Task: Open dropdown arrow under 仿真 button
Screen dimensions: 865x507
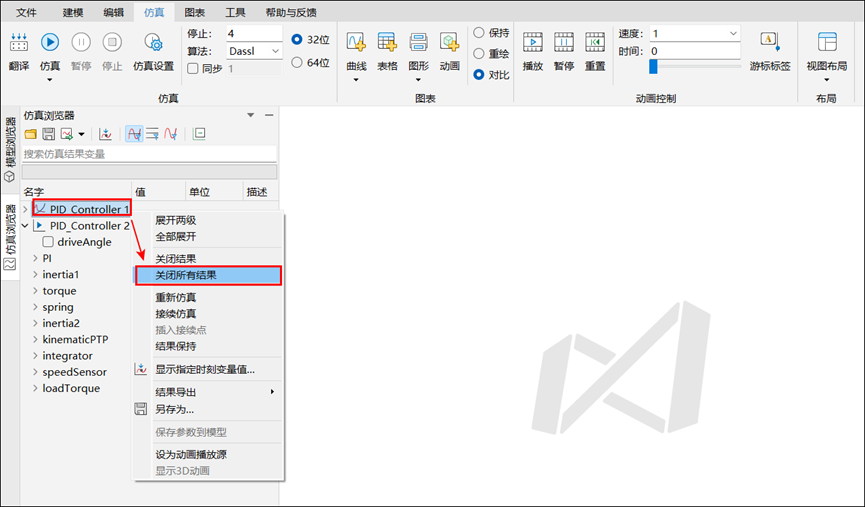Action: pyautogui.click(x=50, y=80)
